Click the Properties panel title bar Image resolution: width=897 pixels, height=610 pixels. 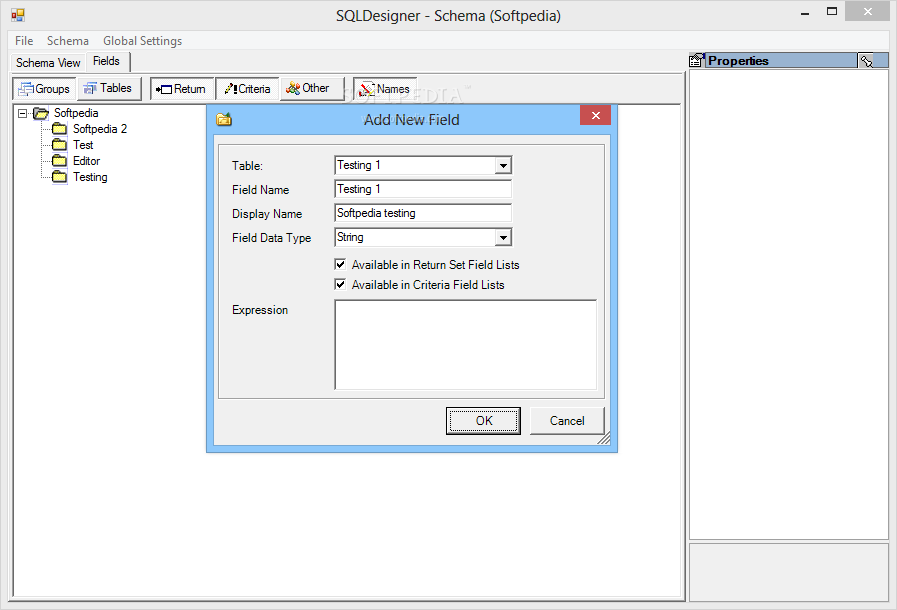pyautogui.click(x=781, y=60)
